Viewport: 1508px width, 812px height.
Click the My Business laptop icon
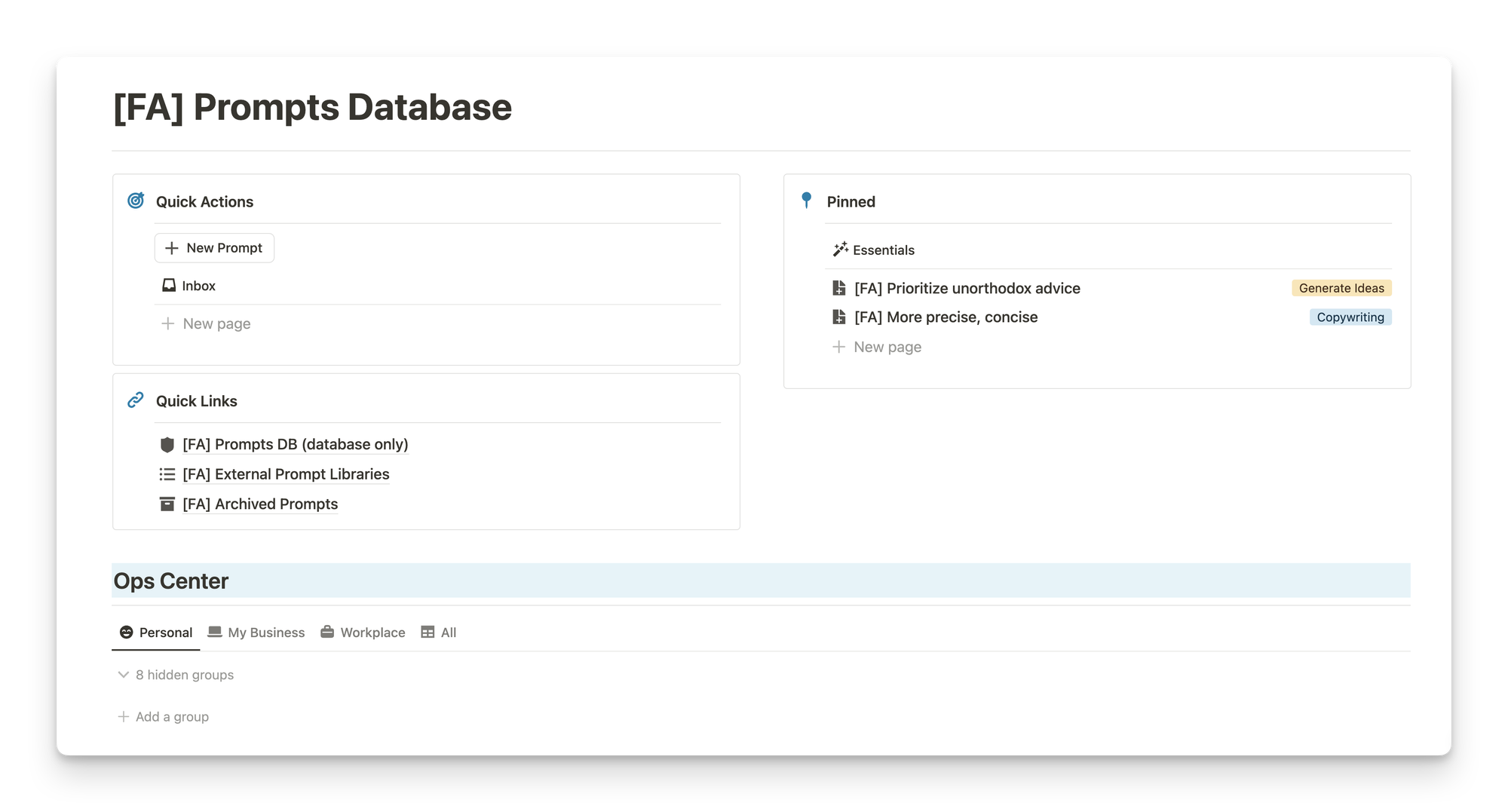pyautogui.click(x=215, y=632)
